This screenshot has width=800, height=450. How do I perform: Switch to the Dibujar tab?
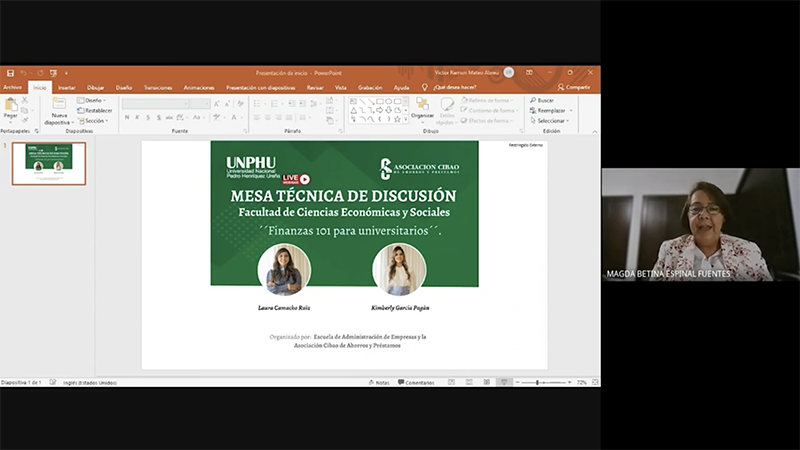[95, 88]
